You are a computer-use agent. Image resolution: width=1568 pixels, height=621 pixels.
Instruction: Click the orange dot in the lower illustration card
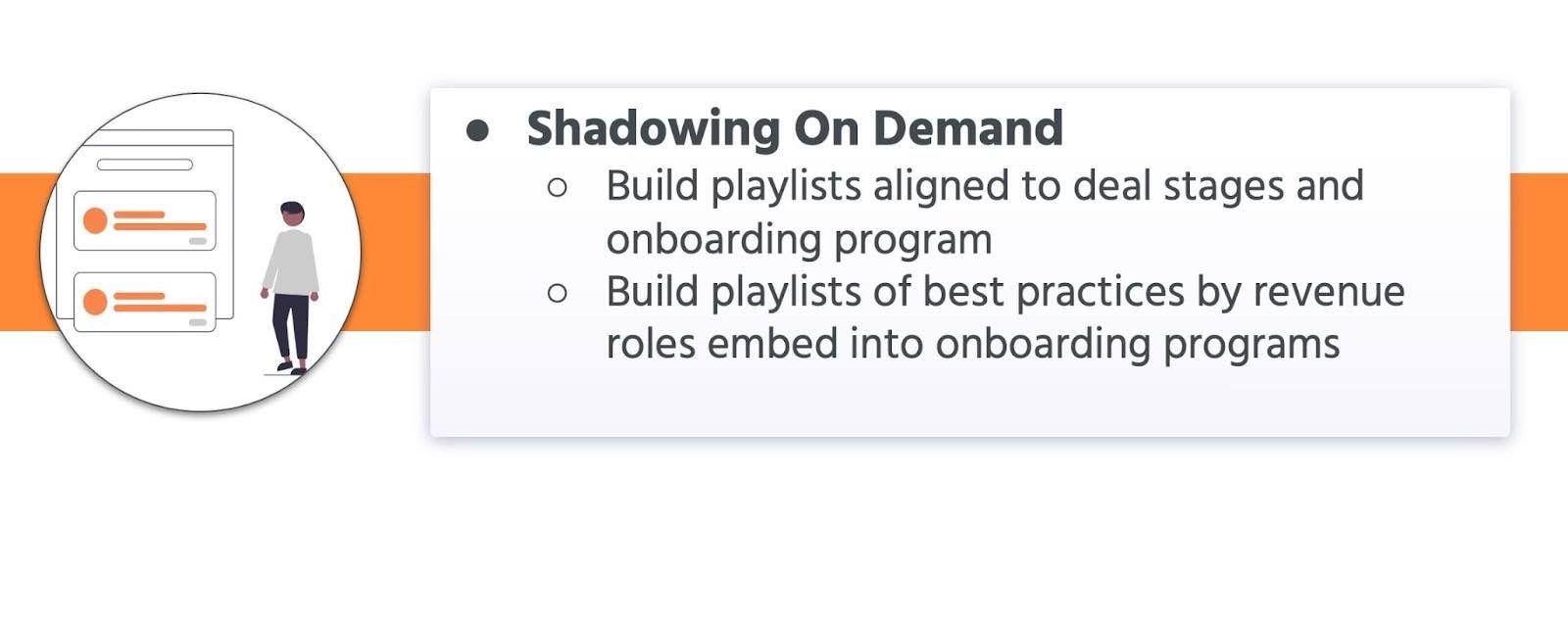pos(95,302)
